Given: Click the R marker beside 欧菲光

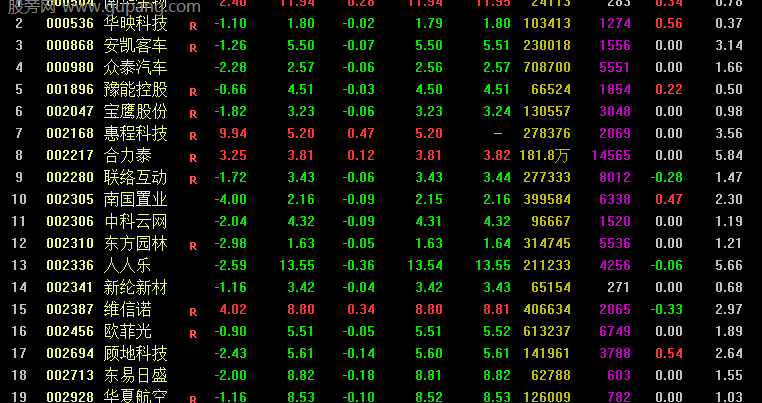Looking at the screenshot, I should (x=193, y=334).
